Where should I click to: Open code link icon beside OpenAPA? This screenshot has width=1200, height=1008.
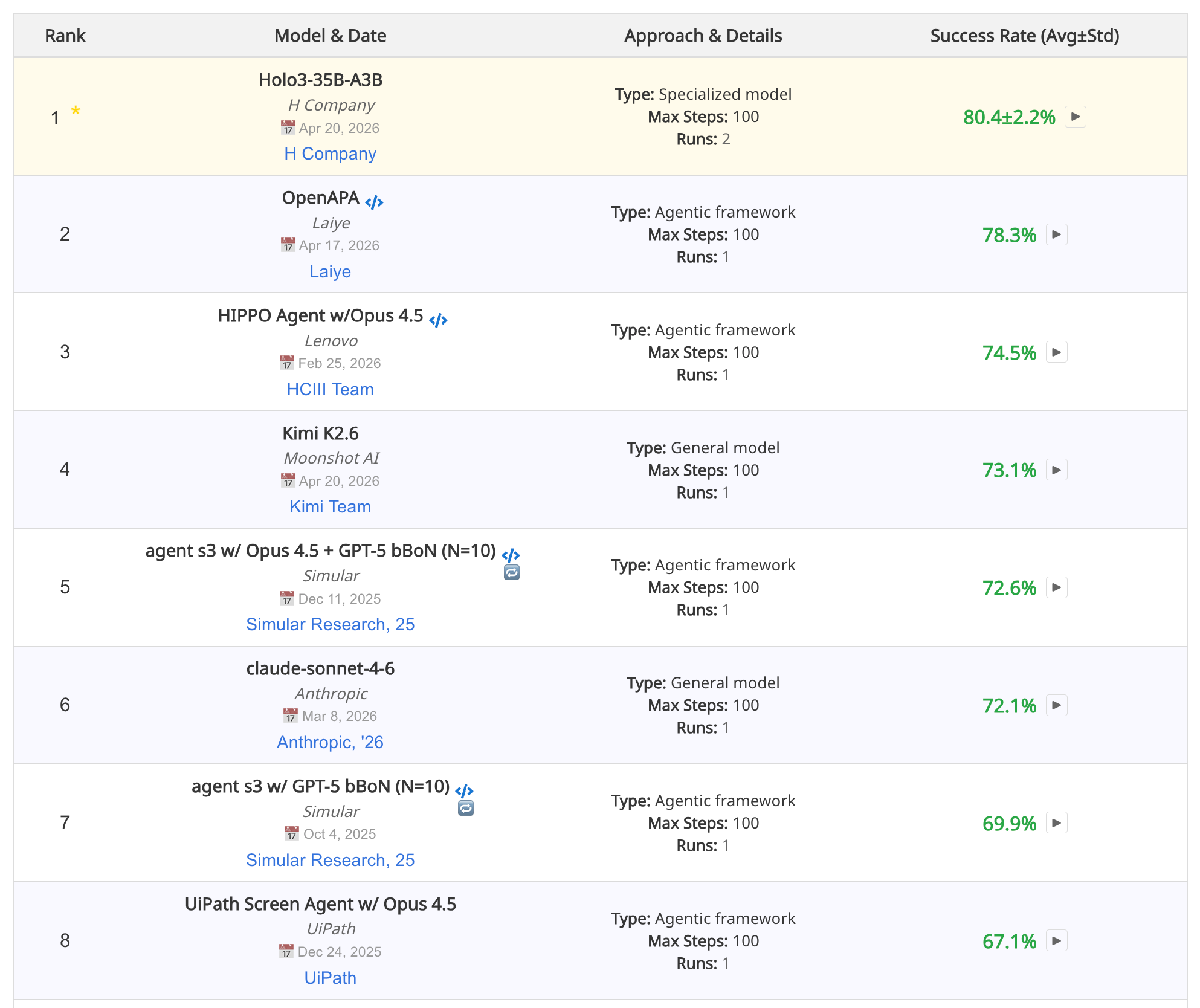click(x=374, y=202)
